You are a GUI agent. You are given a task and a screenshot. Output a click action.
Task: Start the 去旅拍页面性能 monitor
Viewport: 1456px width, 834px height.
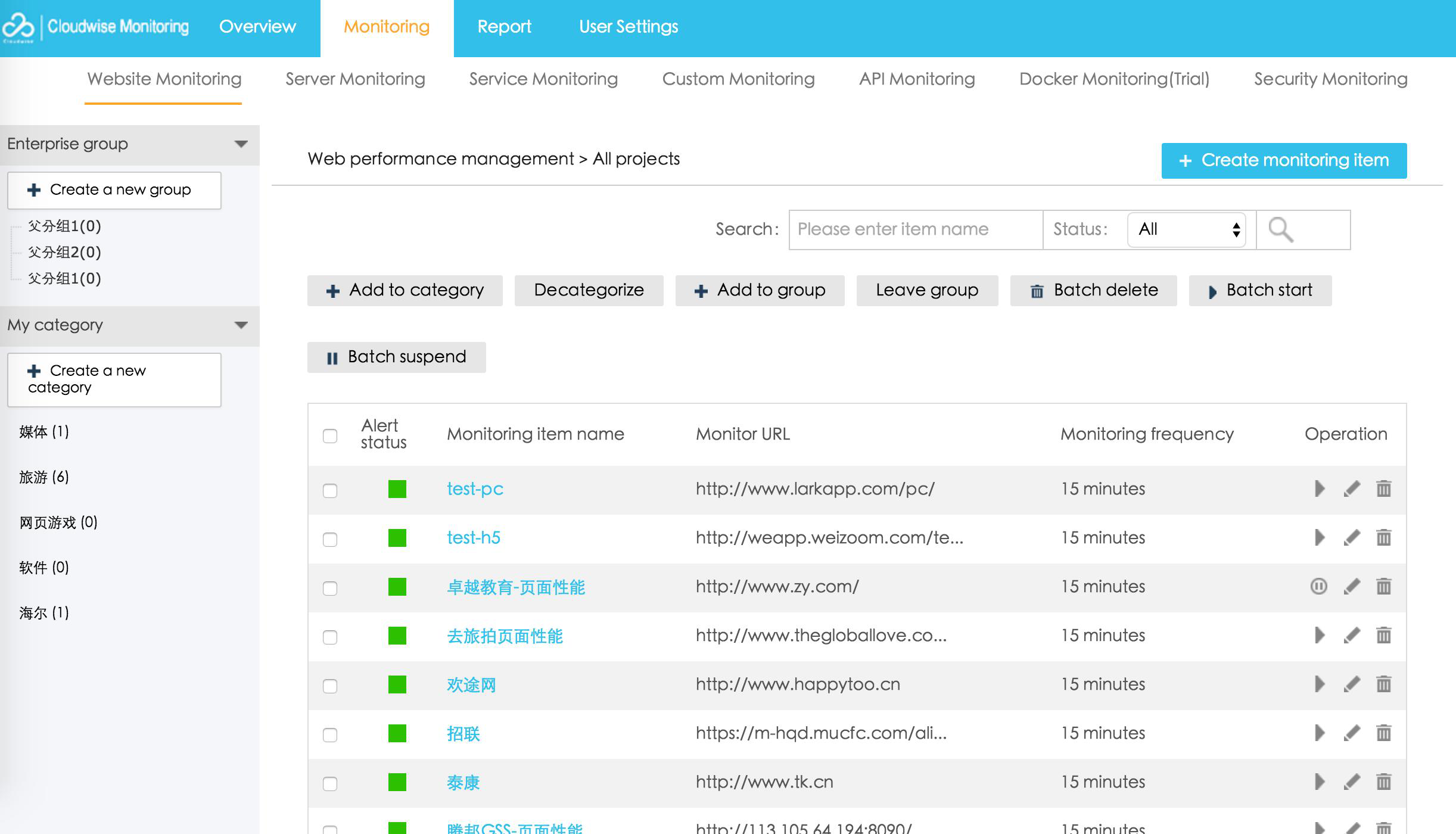tap(1320, 635)
